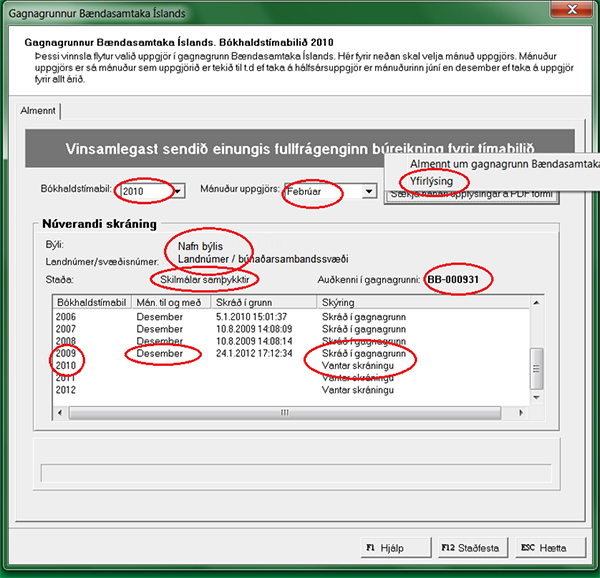Open the Bókhaldstímabil year dropdown
Image resolution: width=600 pixels, height=578 pixels.
pyautogui.click(x=178, y=191)
